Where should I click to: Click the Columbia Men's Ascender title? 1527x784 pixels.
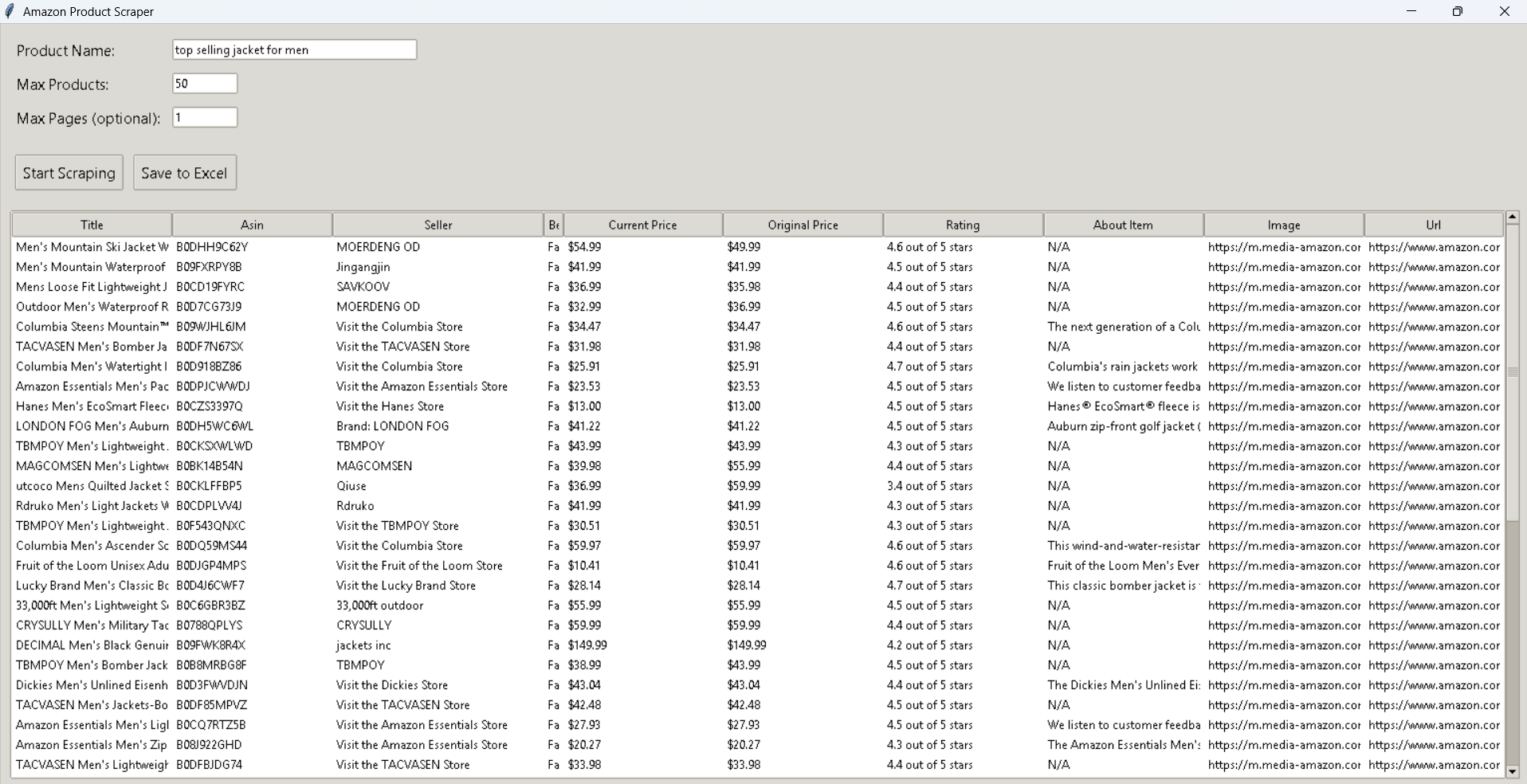92,546
